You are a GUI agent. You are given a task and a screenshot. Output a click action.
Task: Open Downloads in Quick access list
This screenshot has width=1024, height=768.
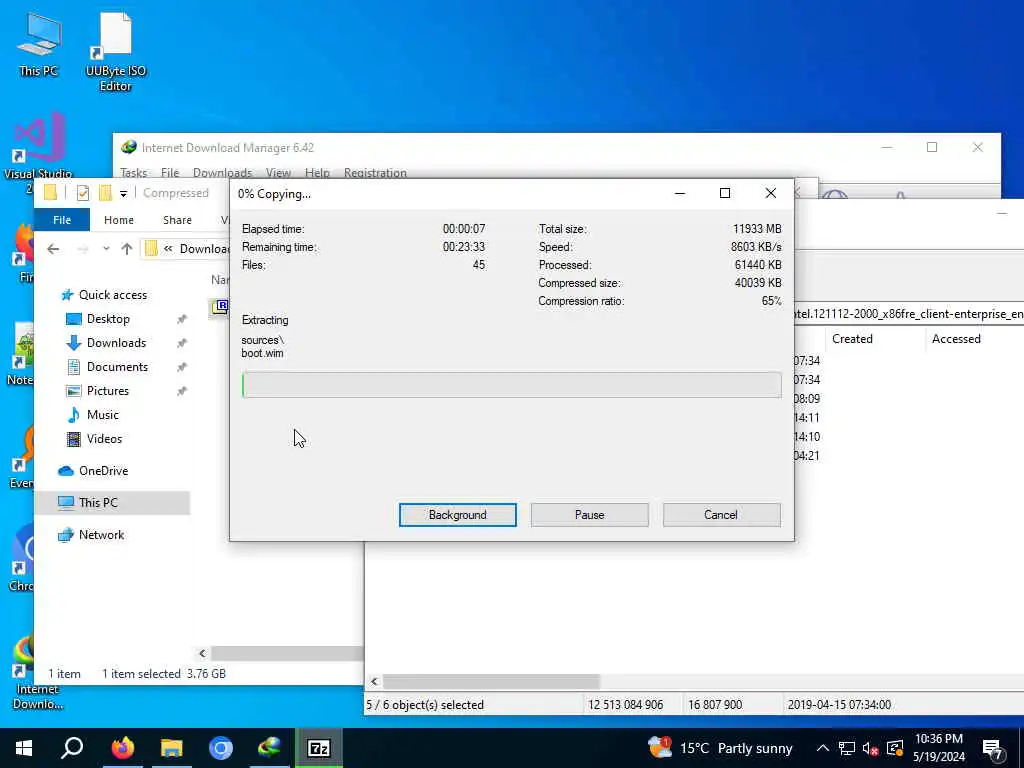116,343
